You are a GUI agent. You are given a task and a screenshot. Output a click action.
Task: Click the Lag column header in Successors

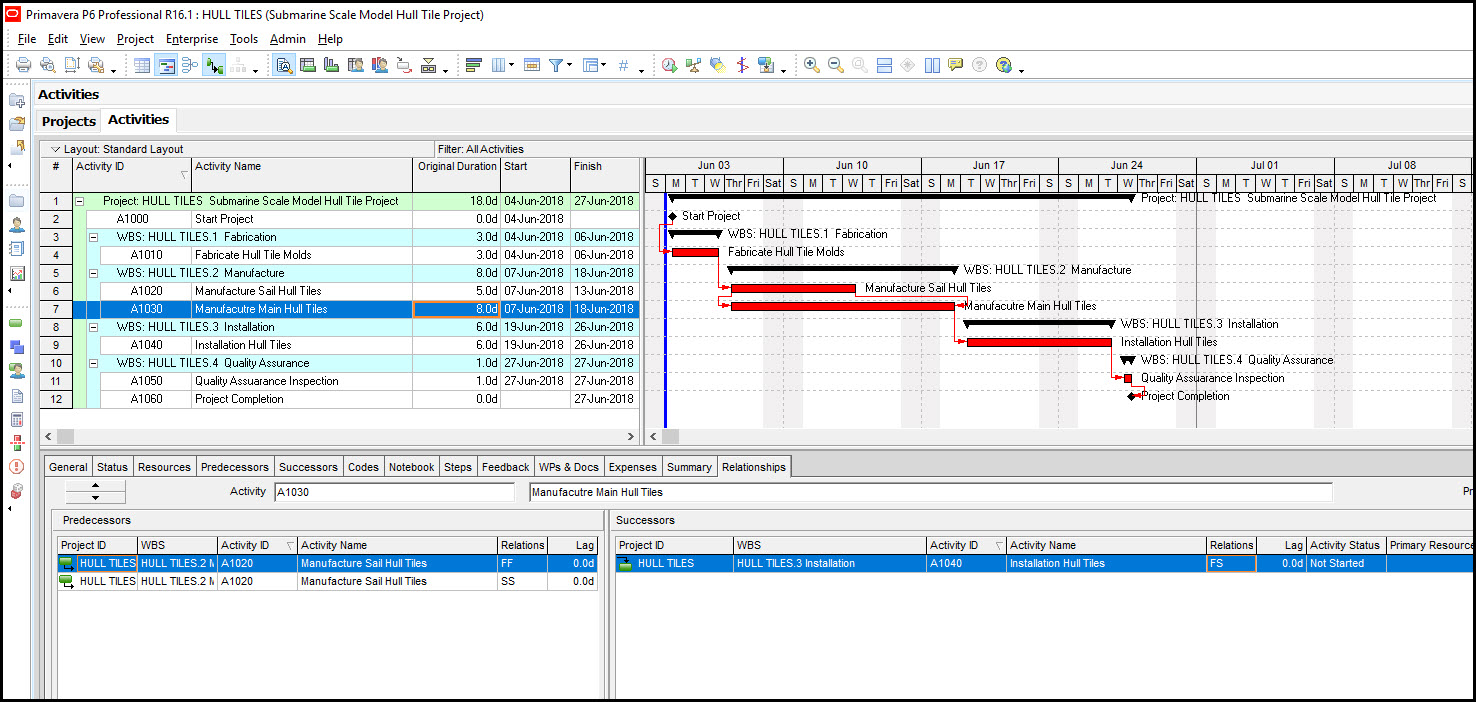[x=1282, y=545]
